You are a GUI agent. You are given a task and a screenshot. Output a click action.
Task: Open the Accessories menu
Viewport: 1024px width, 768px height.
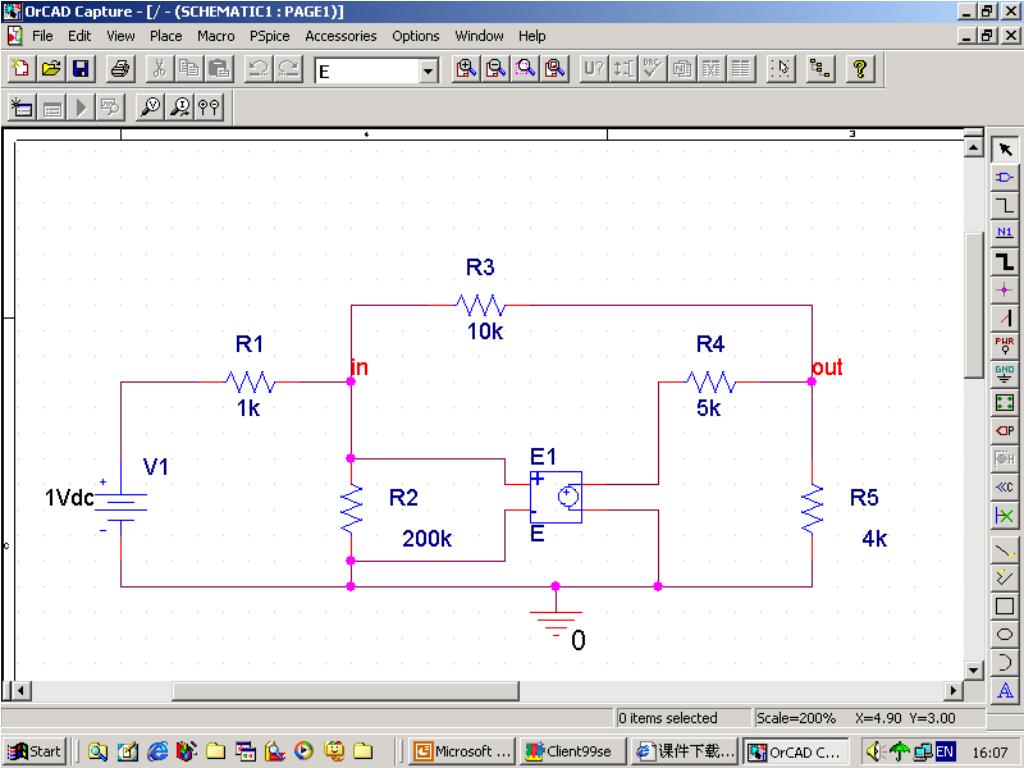tap(340, 36)
